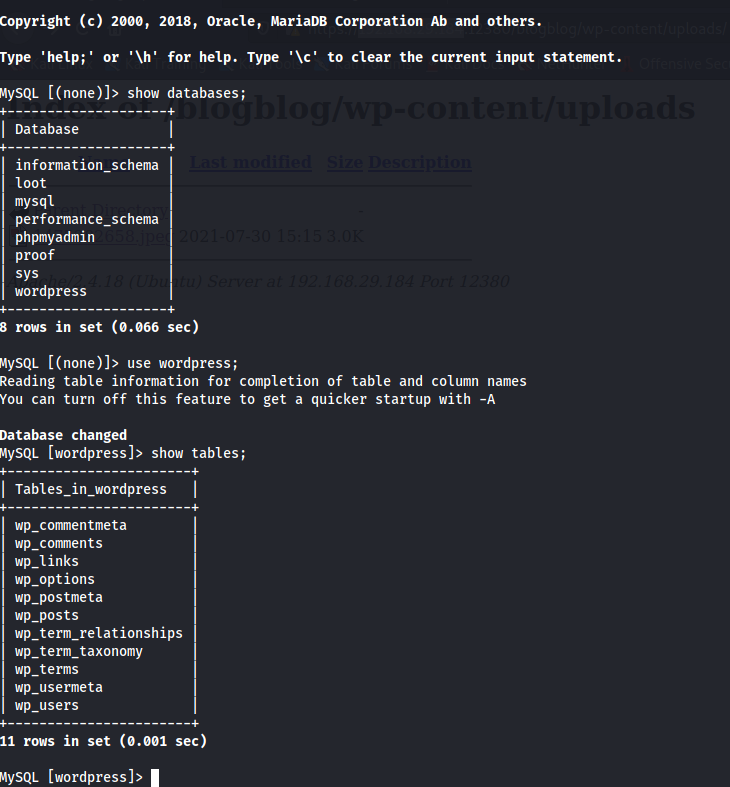Image resolution: width=730 pixels, height=787 pixels.
Task: Click the 'wp_usermeta' table name
Action: click(x=59, y=687)
